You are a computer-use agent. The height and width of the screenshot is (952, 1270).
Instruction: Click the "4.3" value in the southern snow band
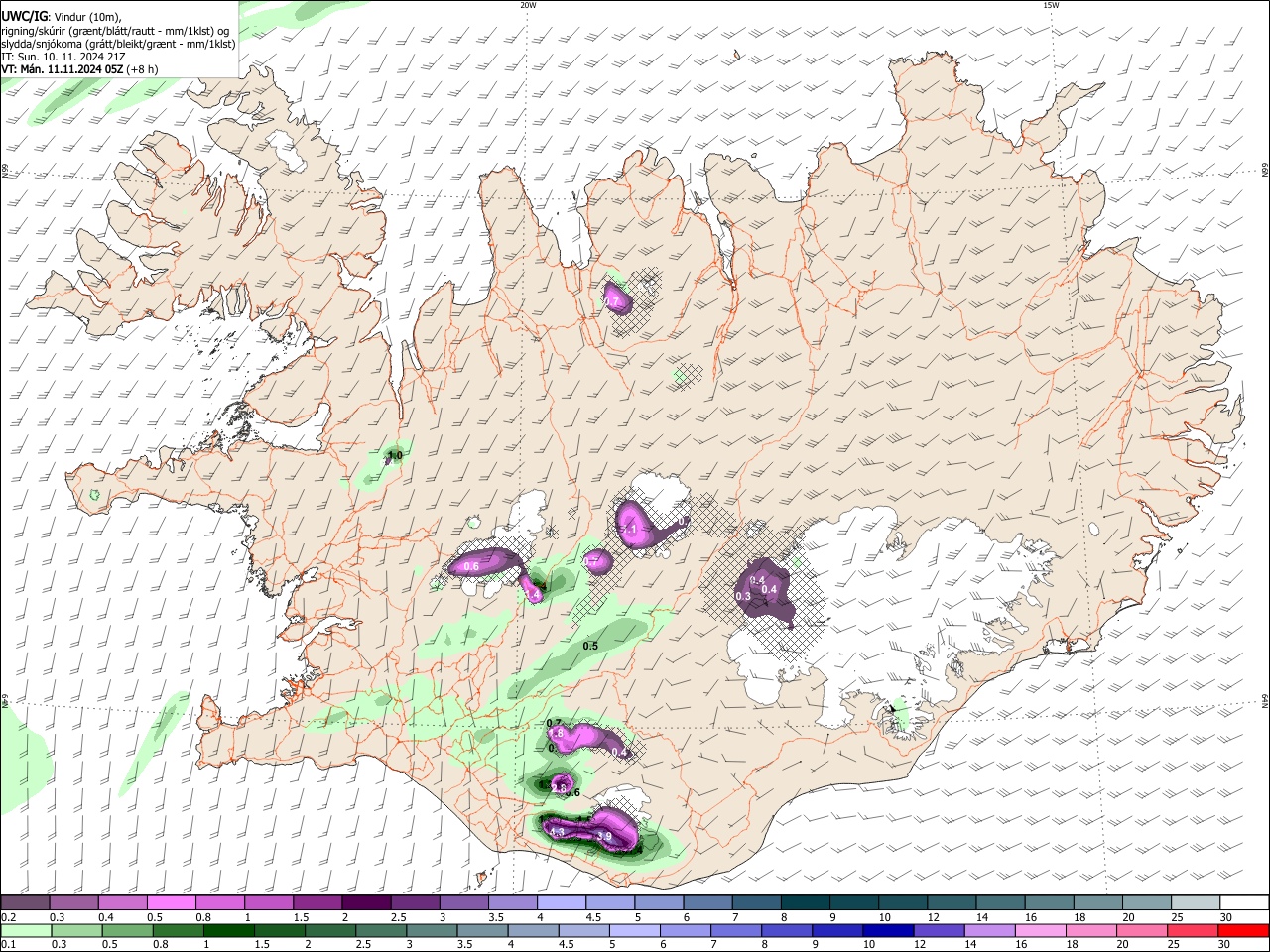tap(556, 832)
